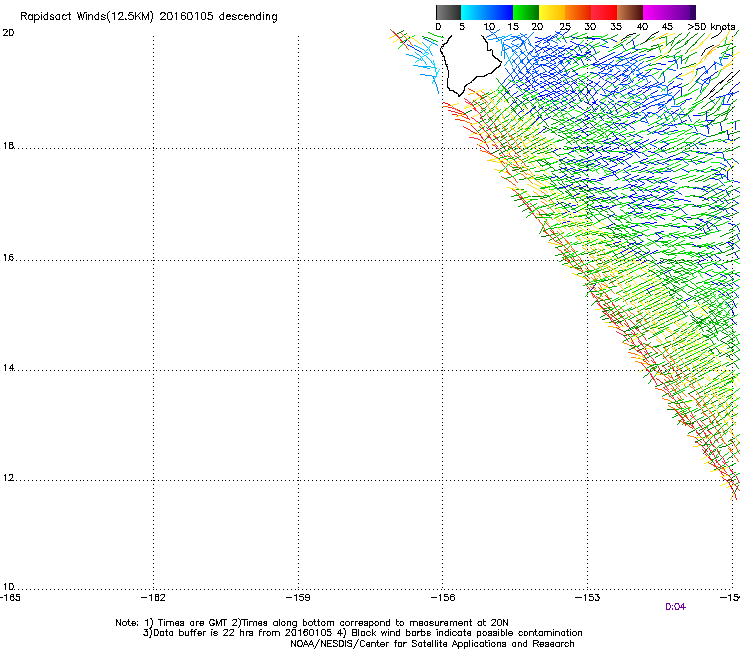Click the 'Data buffer is 22 hrs' footnote line
The width and height of the screenshot is (740, 650).
362,633
